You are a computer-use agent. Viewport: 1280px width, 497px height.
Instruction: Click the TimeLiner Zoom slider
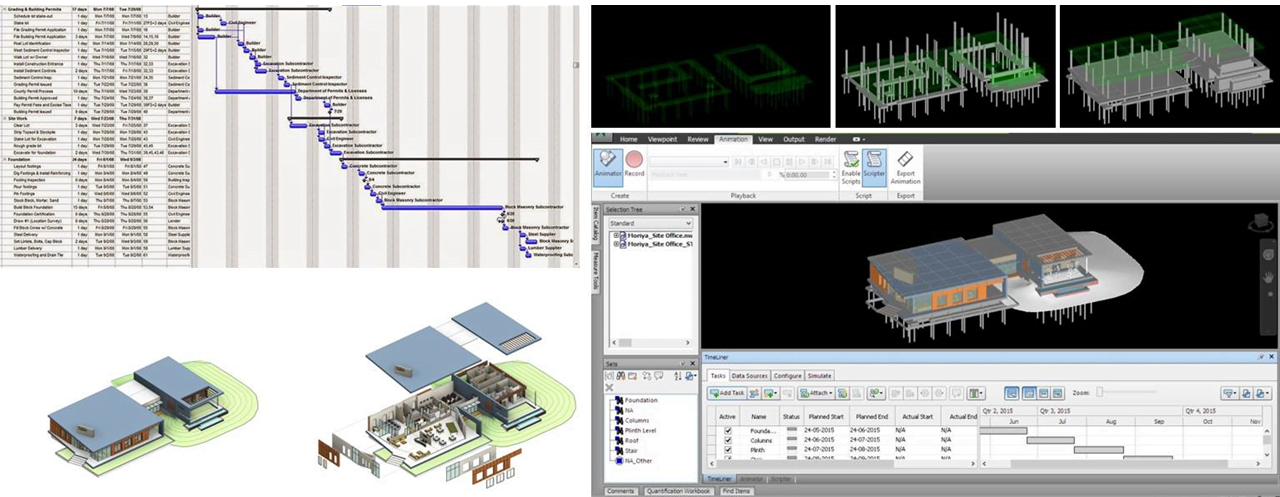pyautogui.click(x=1130, y=393)
